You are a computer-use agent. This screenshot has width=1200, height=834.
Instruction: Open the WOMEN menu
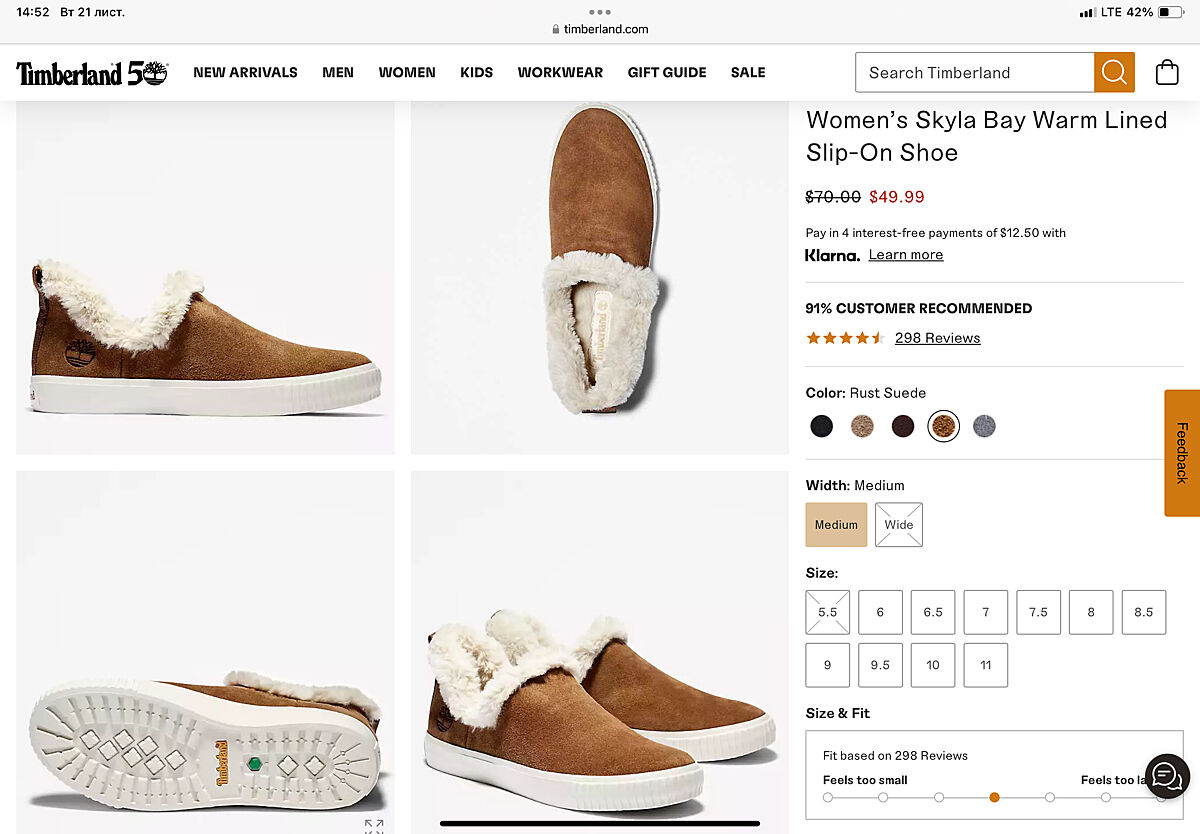coord(407,72)
